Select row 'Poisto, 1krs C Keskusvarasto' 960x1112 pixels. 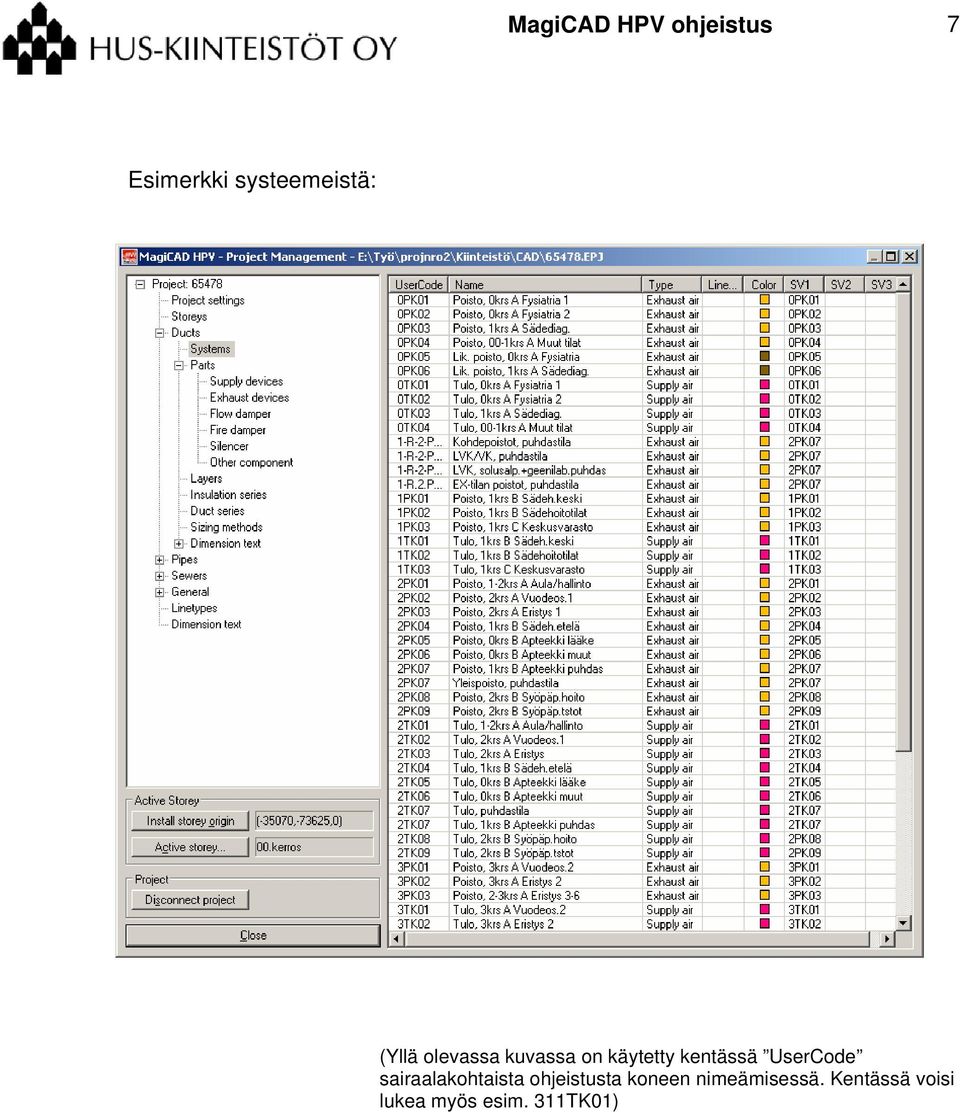point(642,527)
